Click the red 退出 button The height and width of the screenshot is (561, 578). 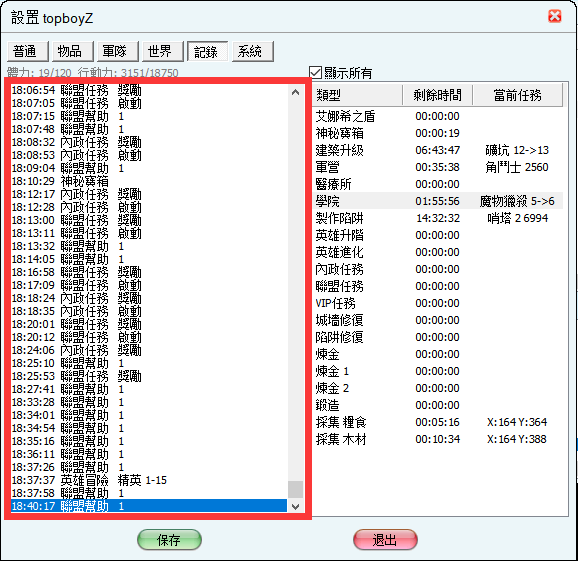385,540
